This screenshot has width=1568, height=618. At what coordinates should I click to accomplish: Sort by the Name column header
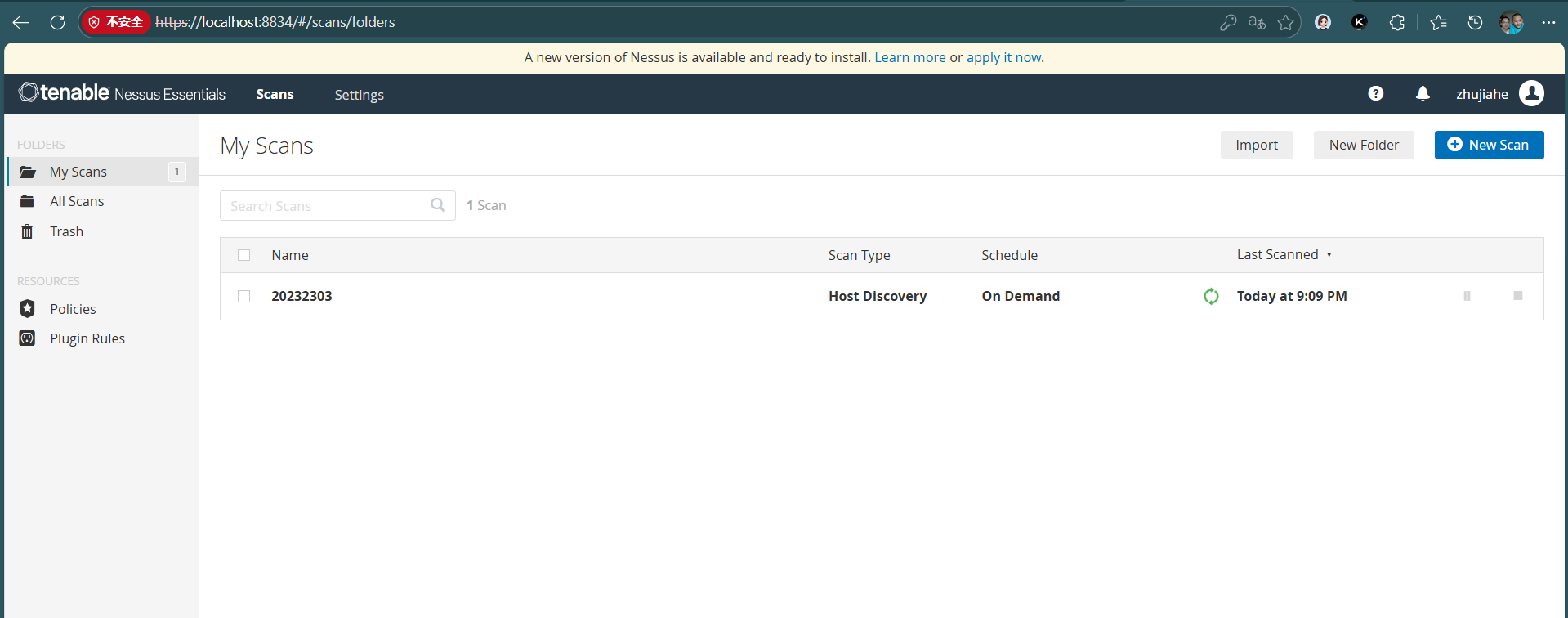click(290, 255)
